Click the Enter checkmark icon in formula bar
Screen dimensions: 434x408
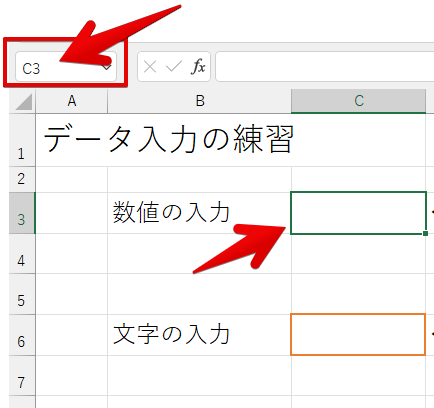pos(174,67)
